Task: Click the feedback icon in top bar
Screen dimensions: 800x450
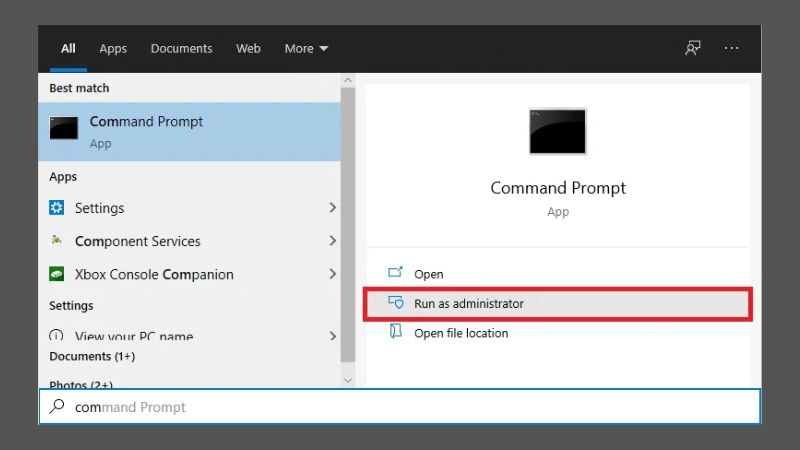Action: 692,48
